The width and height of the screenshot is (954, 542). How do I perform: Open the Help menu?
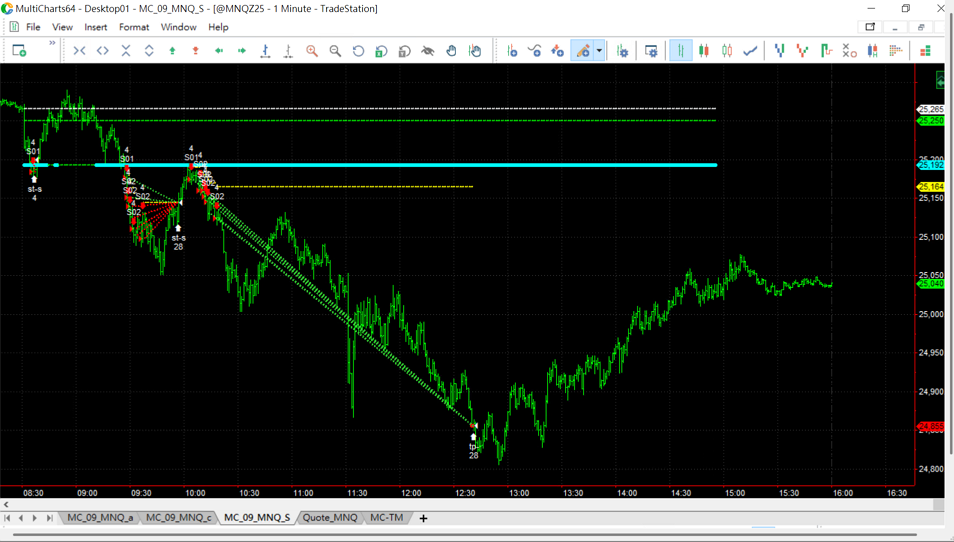(x=218, y=27)
